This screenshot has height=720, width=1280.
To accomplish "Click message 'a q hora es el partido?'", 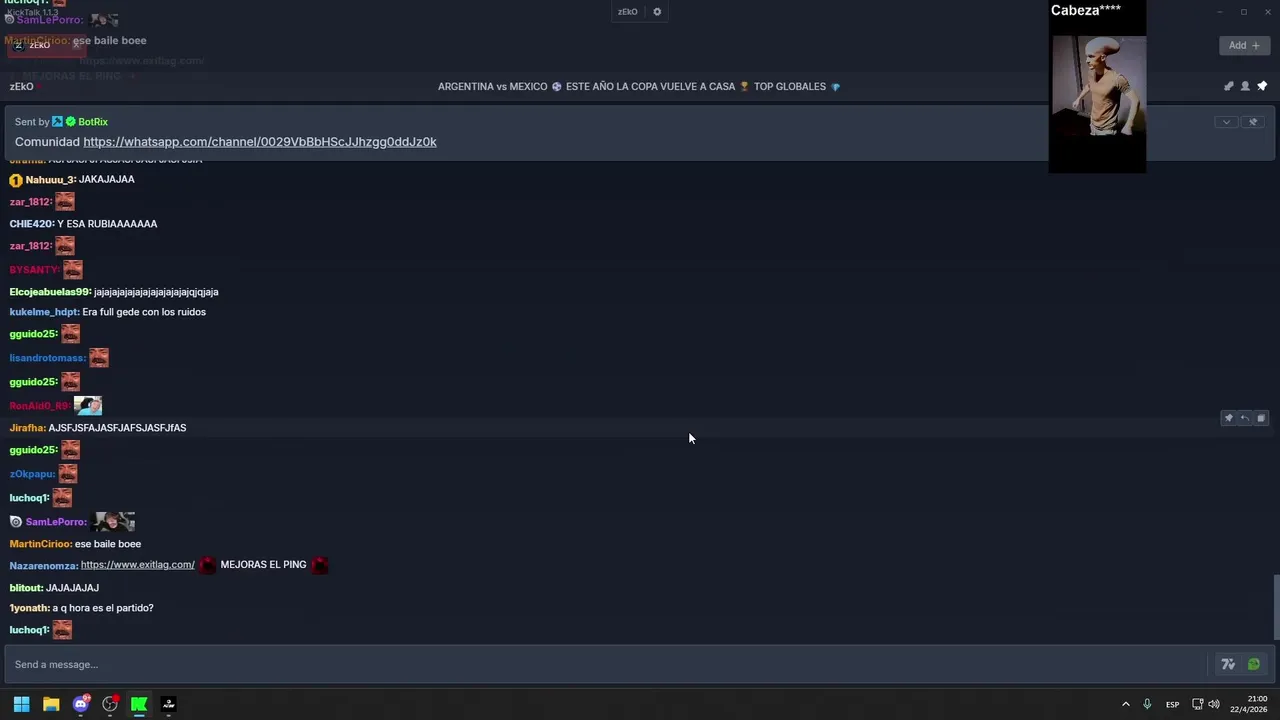I will point(103,608).
